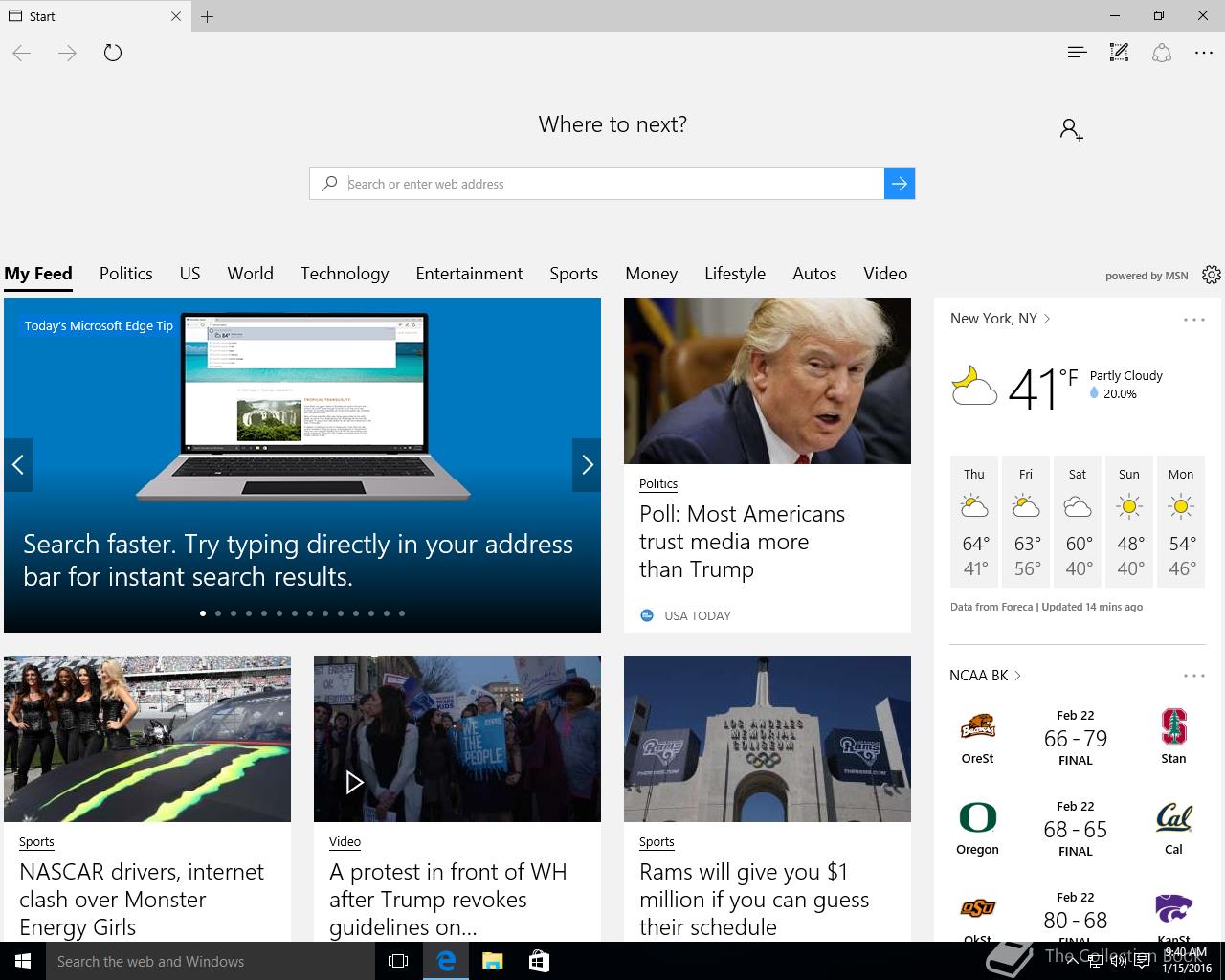This screenshot has height=980, width=1225.
Task: Open the Share icon in the toolbar
Action: pos(1162,53)
